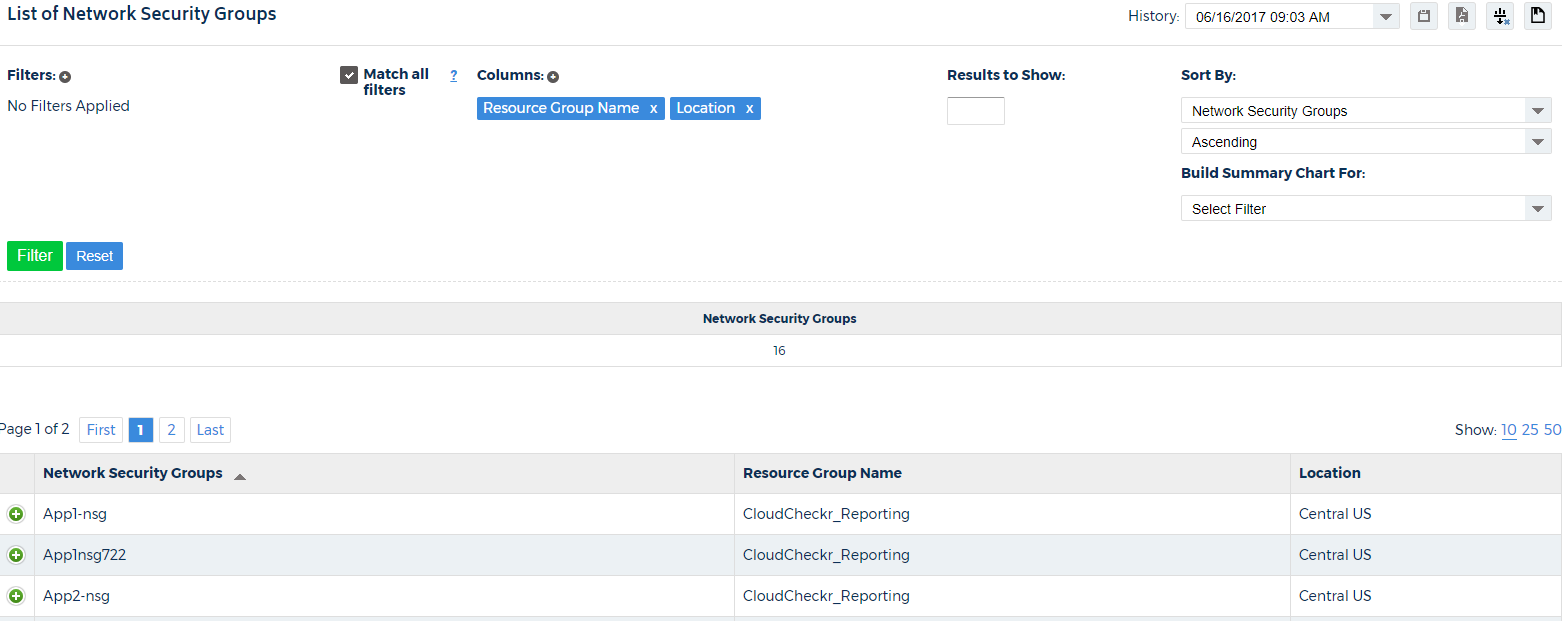Click the 16 count link in summary table
The image size is (1567, 621).
(779, 351)
